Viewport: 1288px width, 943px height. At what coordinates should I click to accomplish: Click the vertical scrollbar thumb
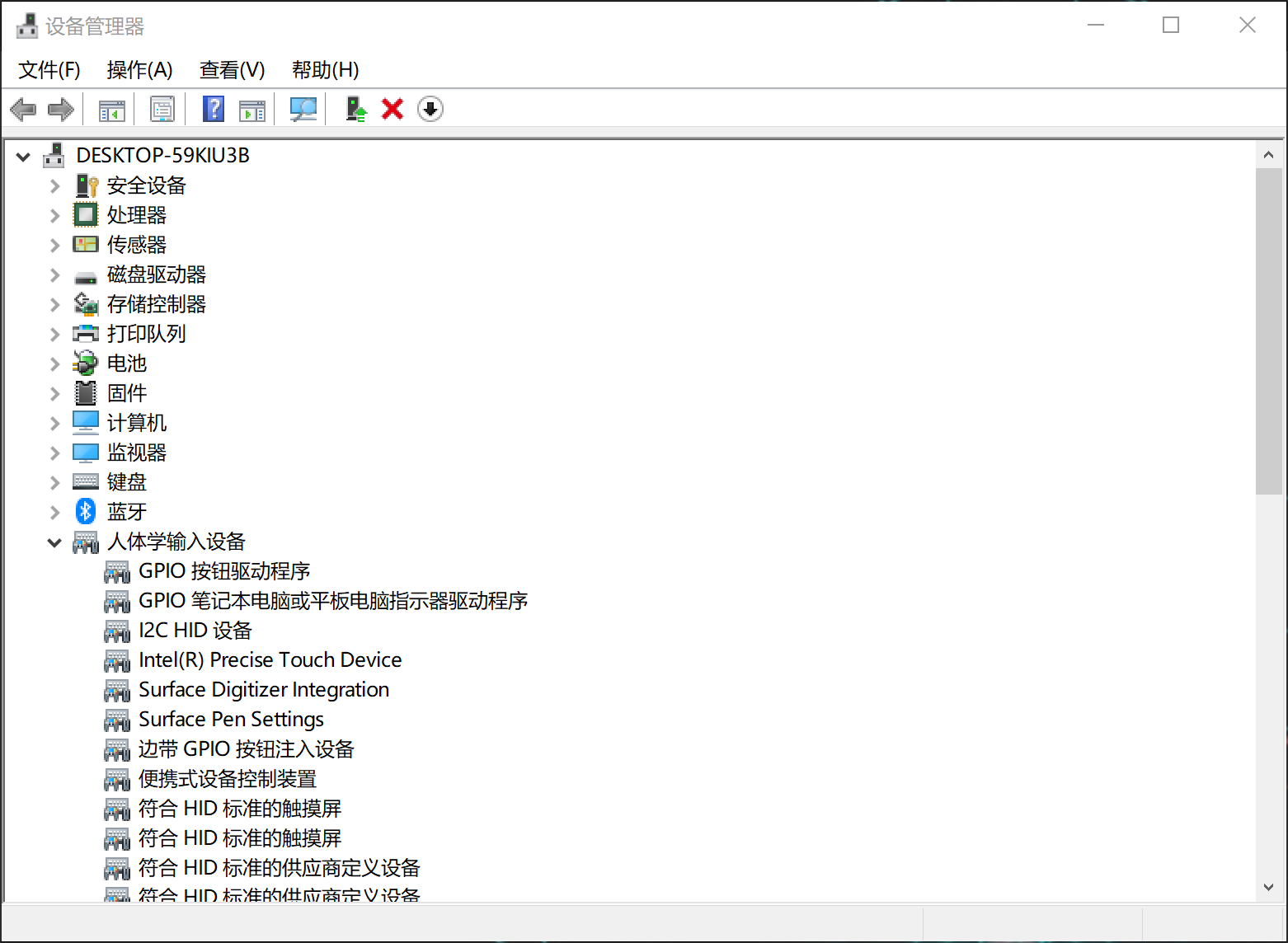[x=1268, y=331]
